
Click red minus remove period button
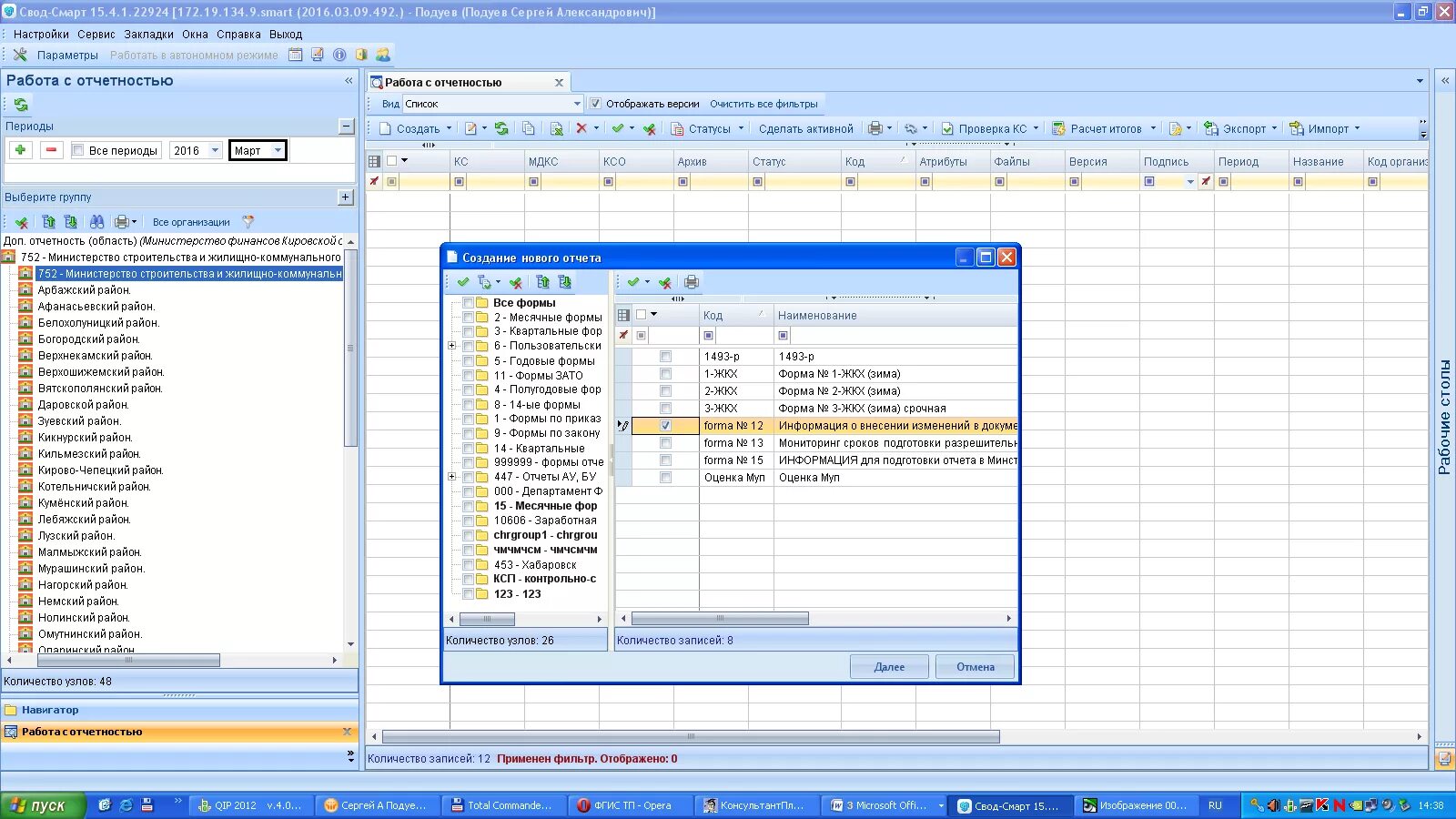[x=52, y=150]
